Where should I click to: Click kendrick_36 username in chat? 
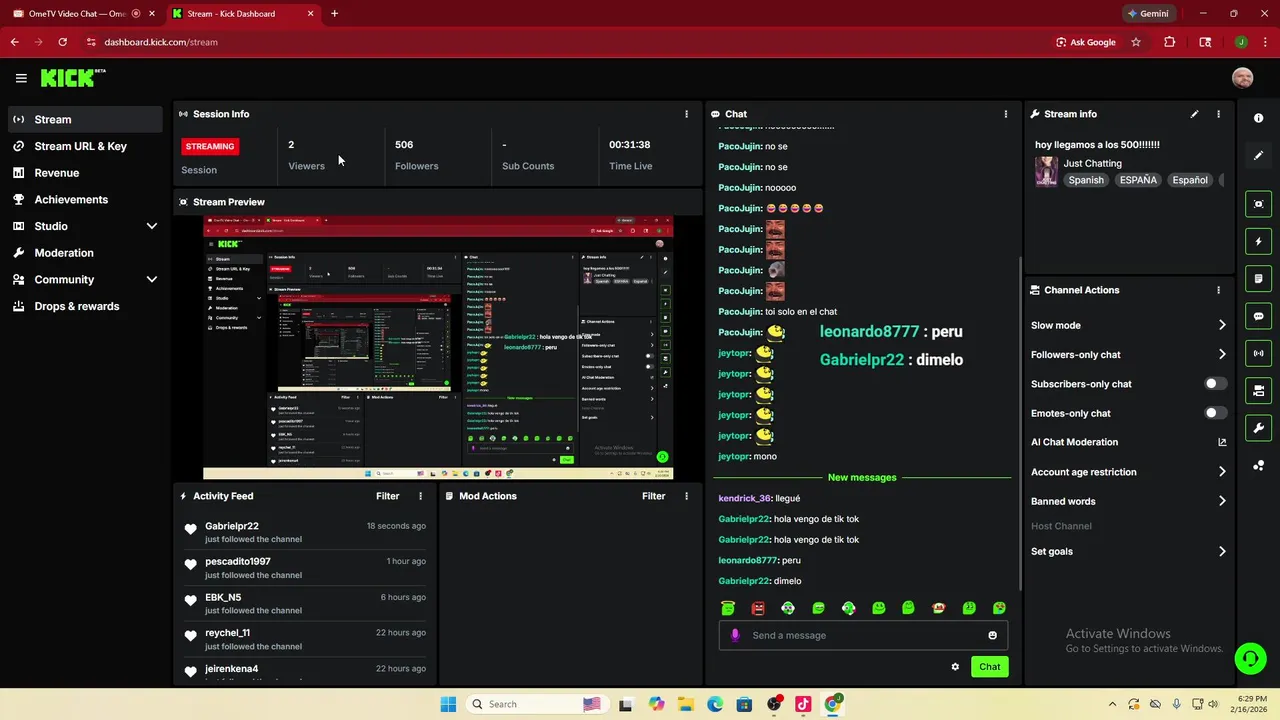tap(744, 498)
